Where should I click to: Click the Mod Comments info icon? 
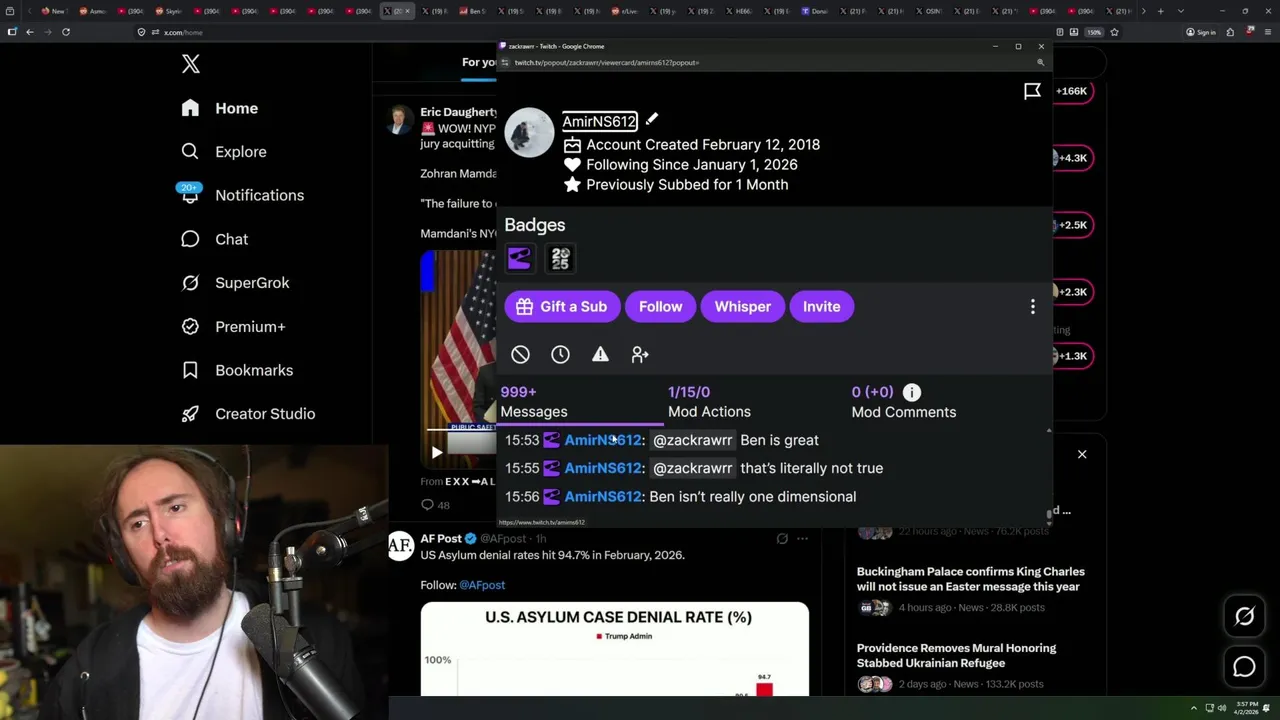(x=912, y=393)
